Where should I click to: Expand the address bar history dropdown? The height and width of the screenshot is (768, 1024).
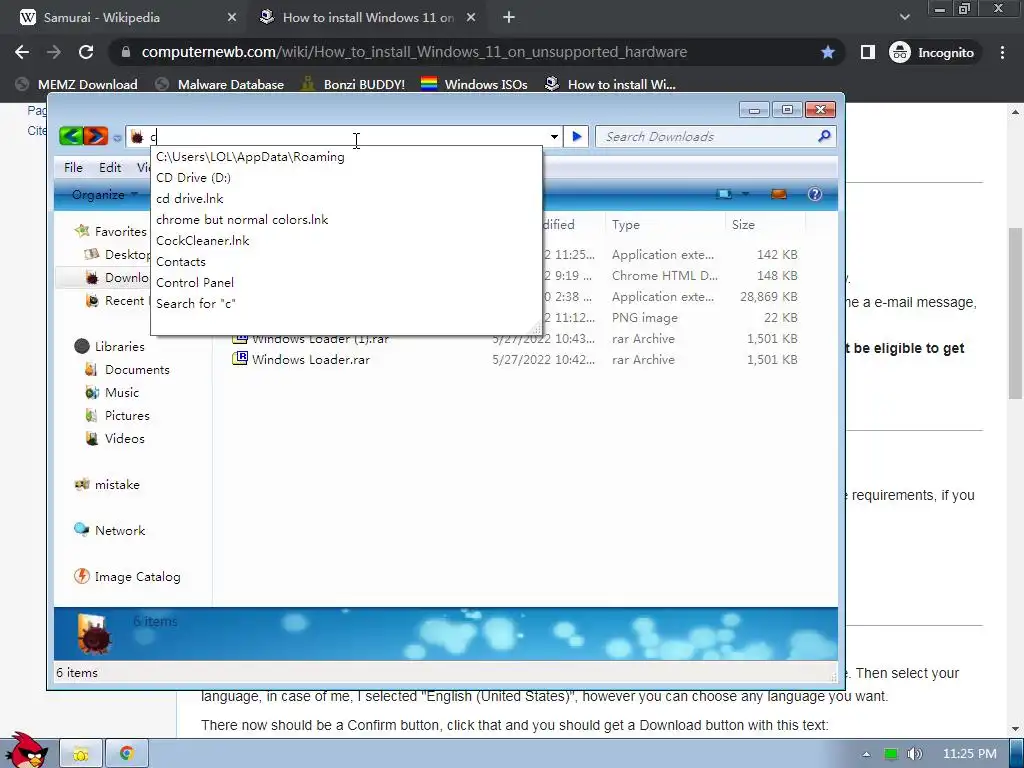coord(554,136)
